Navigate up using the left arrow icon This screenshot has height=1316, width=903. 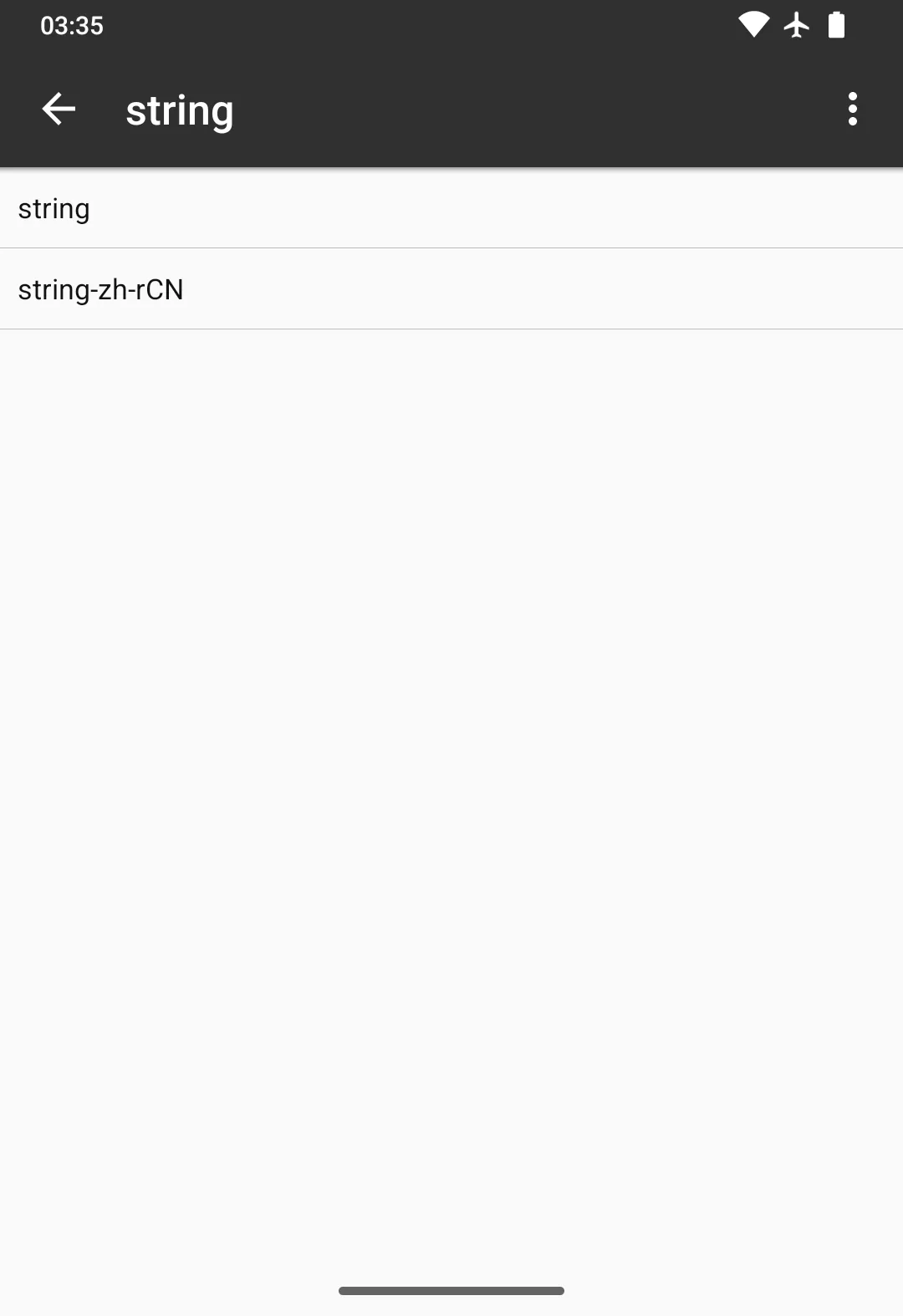pyautogui.click(x=59, y=110)
